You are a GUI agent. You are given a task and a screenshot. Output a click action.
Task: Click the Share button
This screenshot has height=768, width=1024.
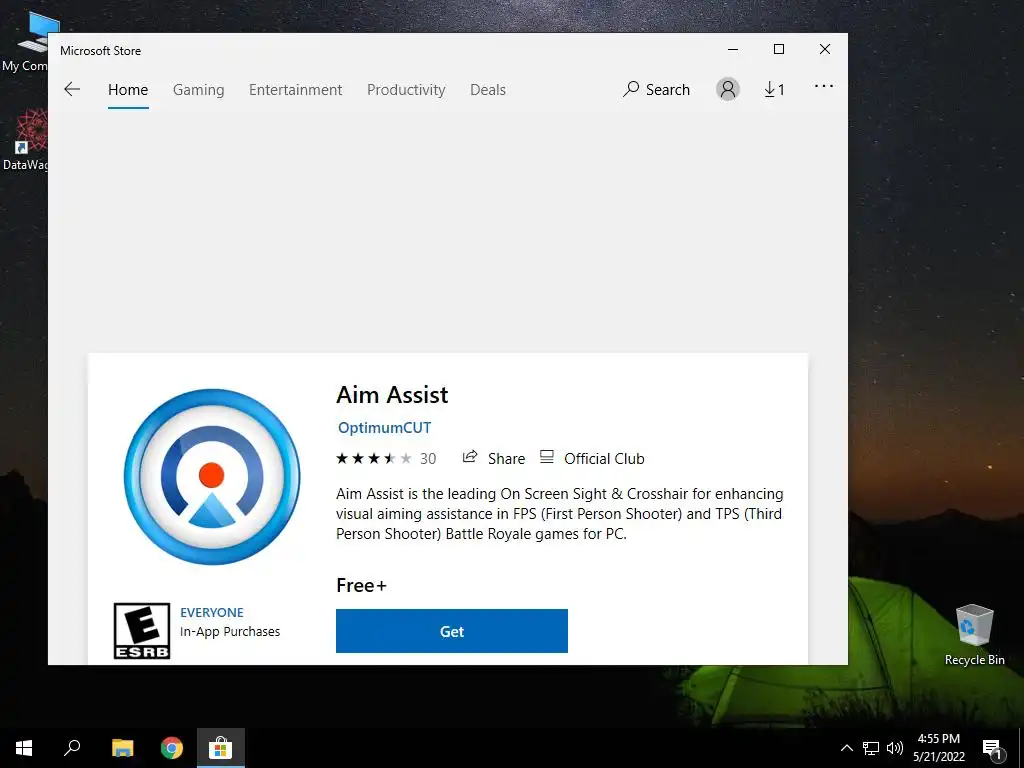(x=494, y=458)
